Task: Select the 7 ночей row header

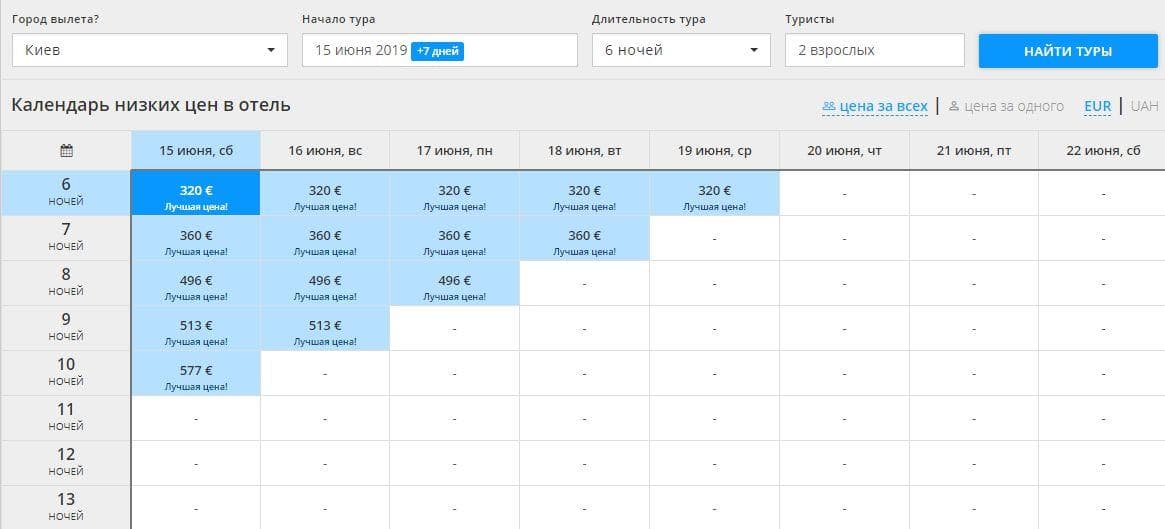Action: (66, 237)
